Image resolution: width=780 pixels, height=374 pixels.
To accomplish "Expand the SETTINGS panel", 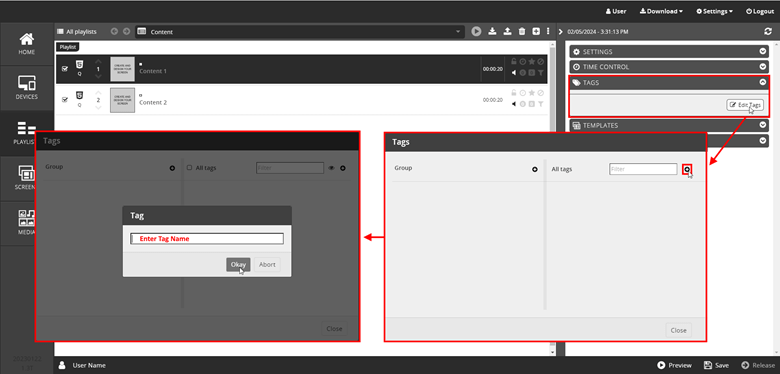I will (669, 52).
